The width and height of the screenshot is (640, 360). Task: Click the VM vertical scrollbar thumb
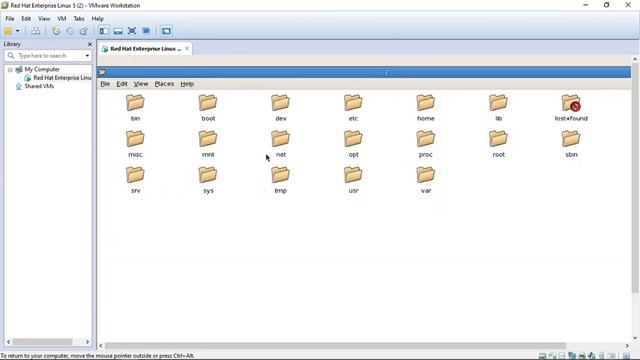[x=635, y=178]
